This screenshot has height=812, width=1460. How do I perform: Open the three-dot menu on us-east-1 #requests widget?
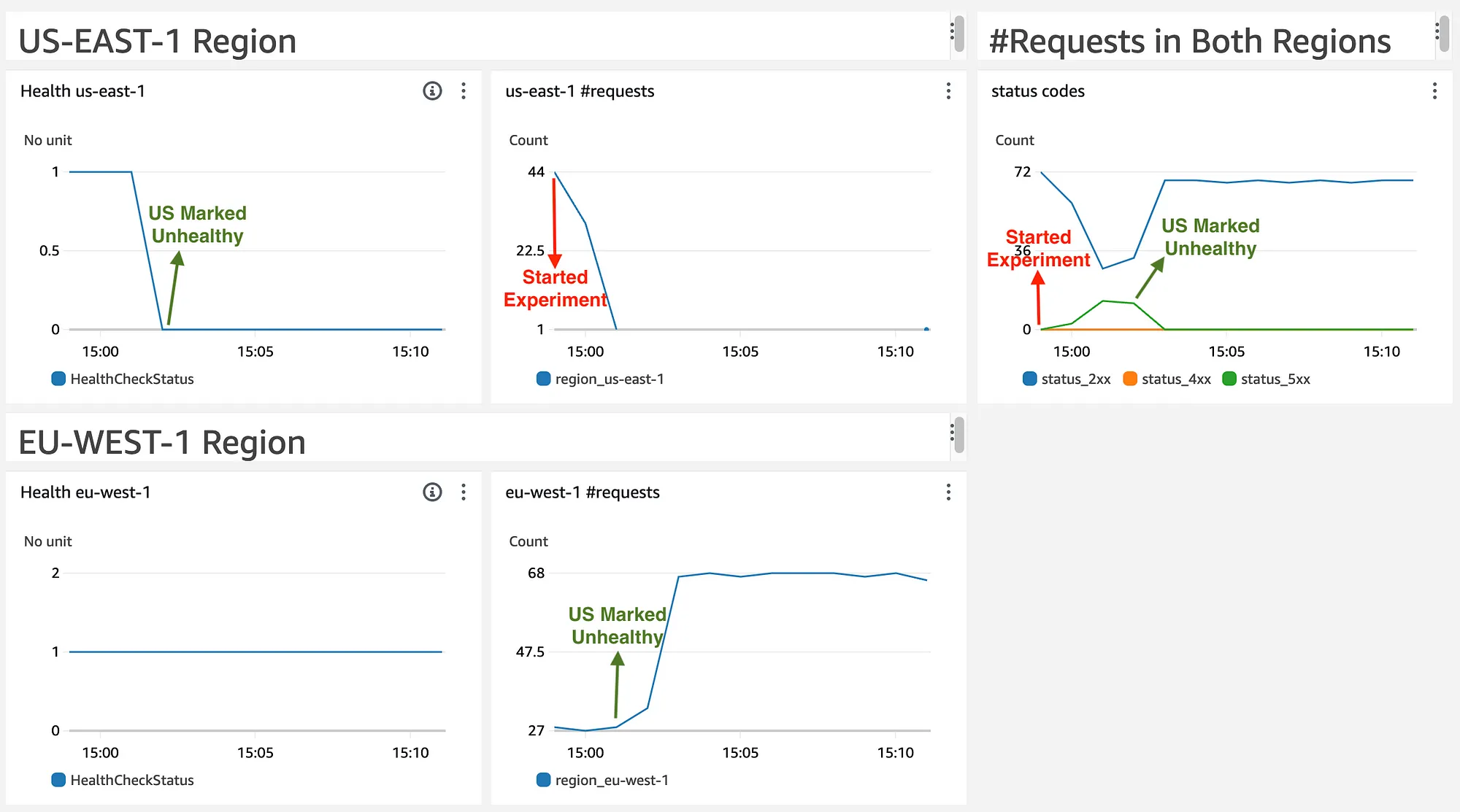click(948, 91)
